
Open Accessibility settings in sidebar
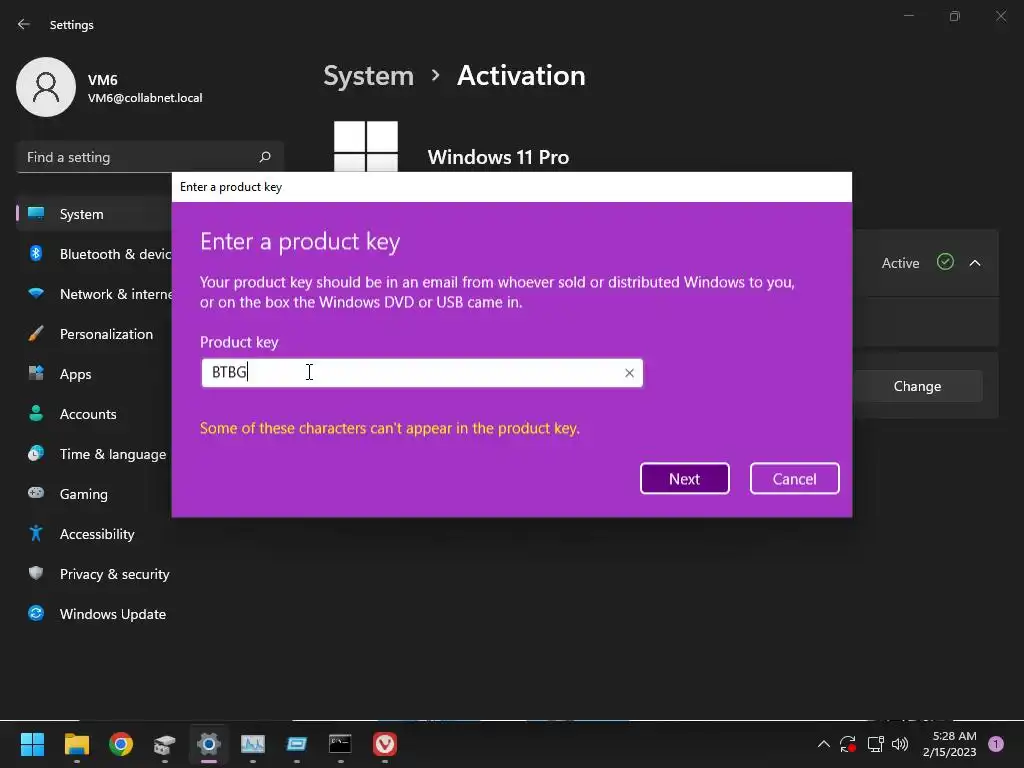pyautogui.click(x=95, y=534)
